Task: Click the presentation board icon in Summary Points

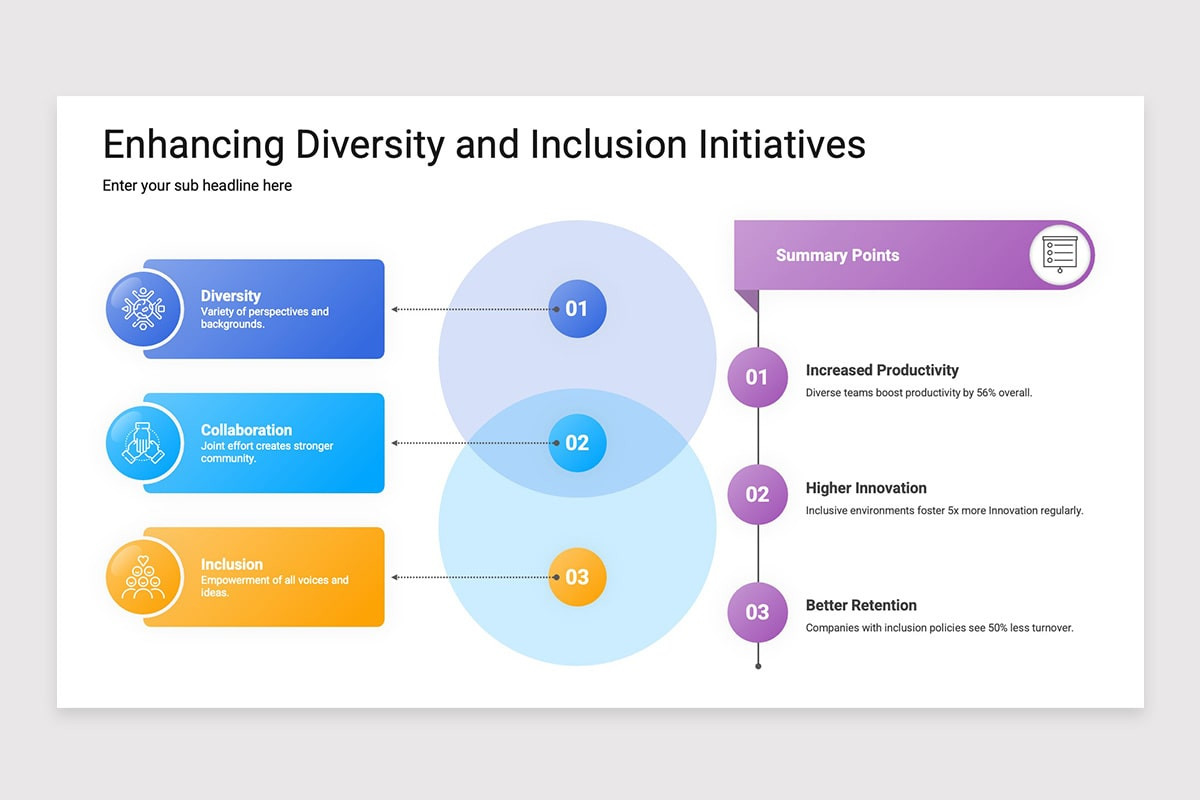Action: click(x=1060, y=255)
